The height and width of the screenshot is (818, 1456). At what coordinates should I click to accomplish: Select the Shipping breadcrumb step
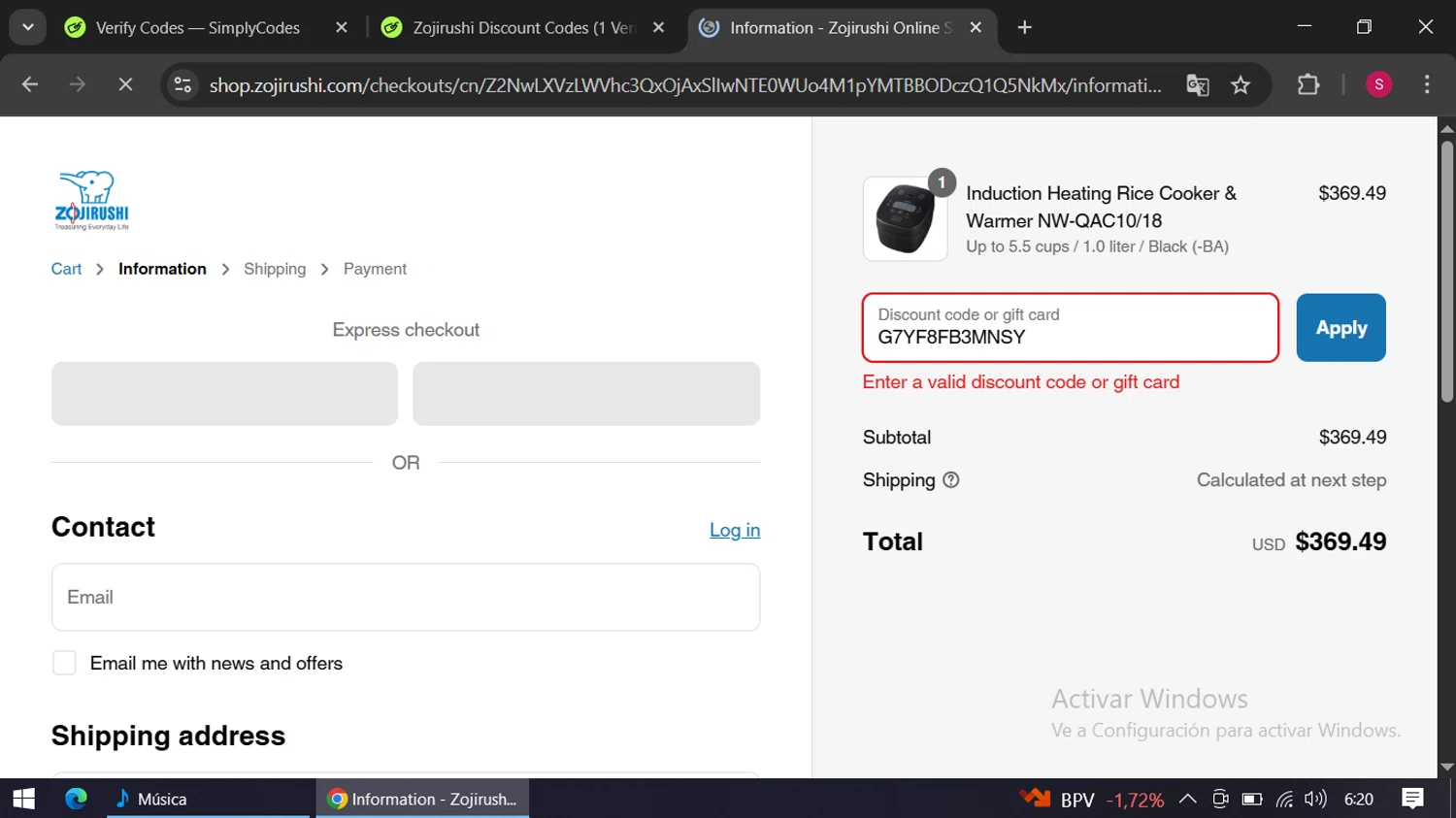(275, 269)
